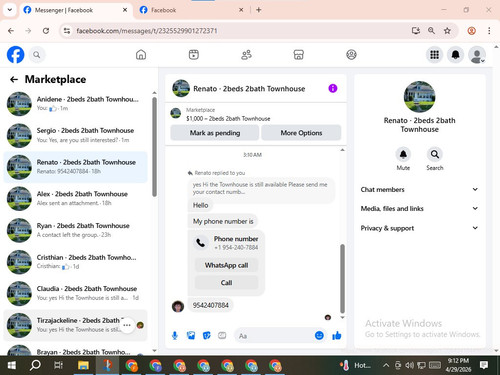Open Windows taskbar search
The height and width of the screenshot is (375, 500).
coord(35,365)
